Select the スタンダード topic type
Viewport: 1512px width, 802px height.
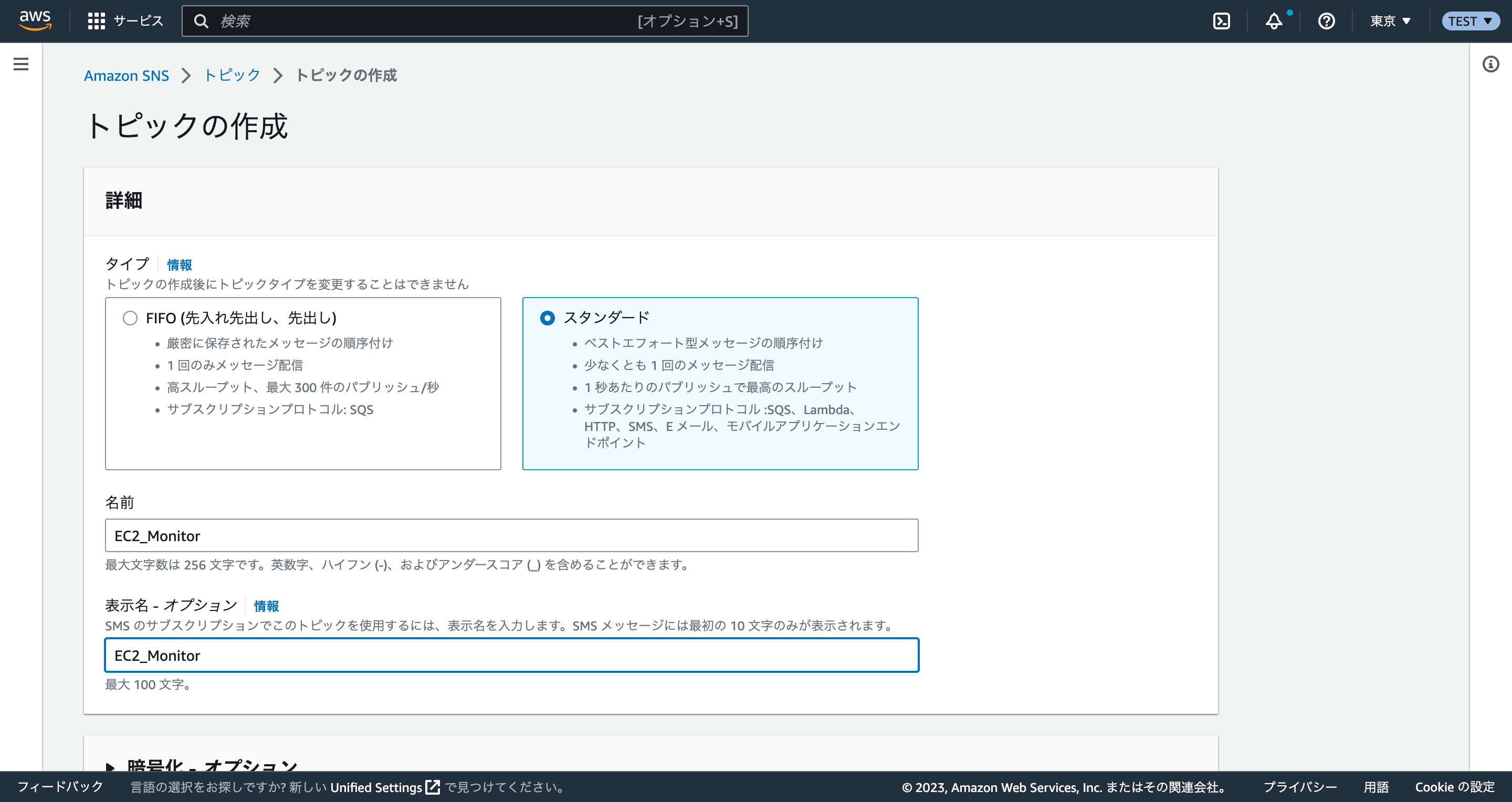tap(548, 318)
